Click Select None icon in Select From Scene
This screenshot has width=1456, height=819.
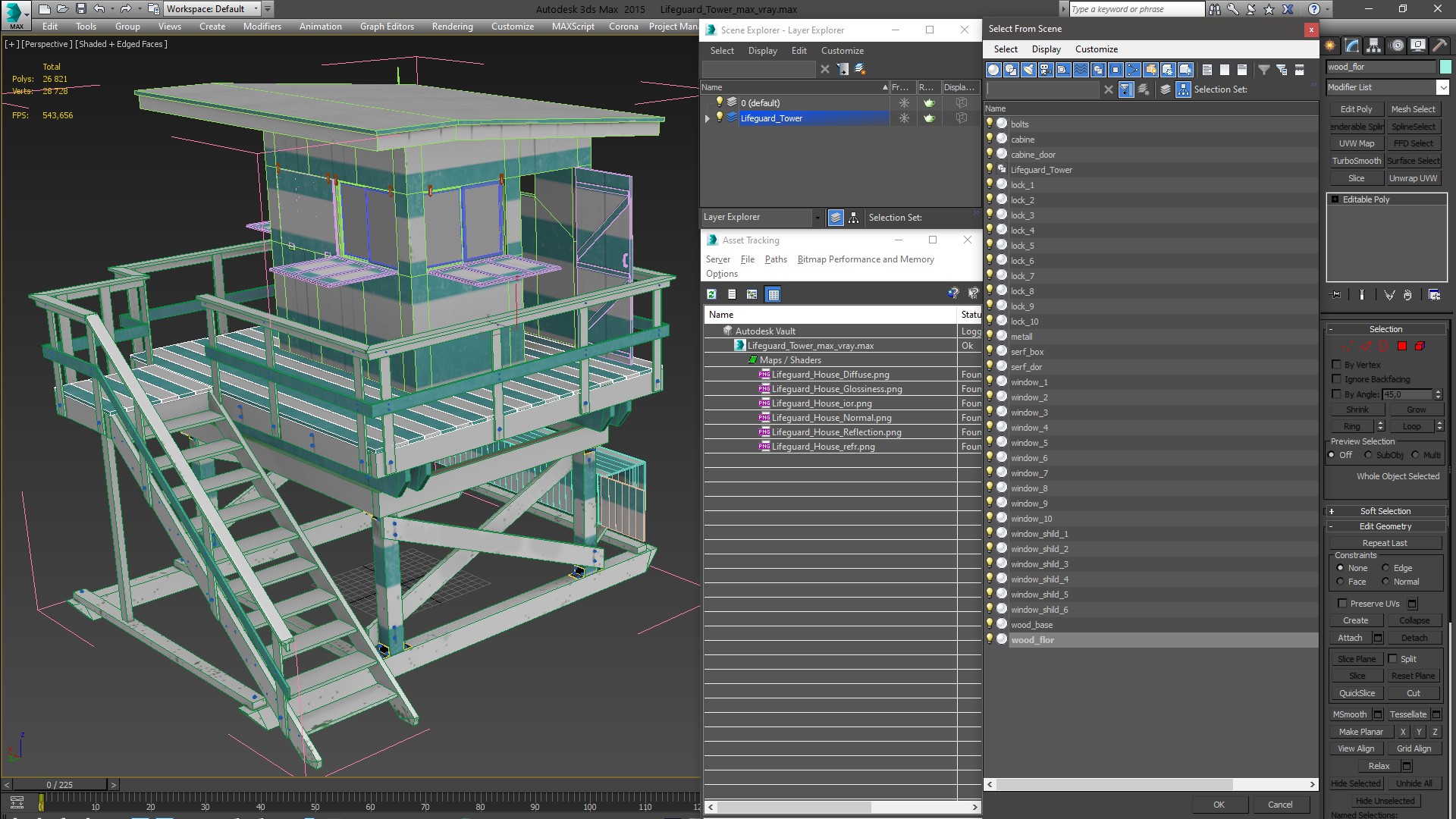click(1224, 70)
